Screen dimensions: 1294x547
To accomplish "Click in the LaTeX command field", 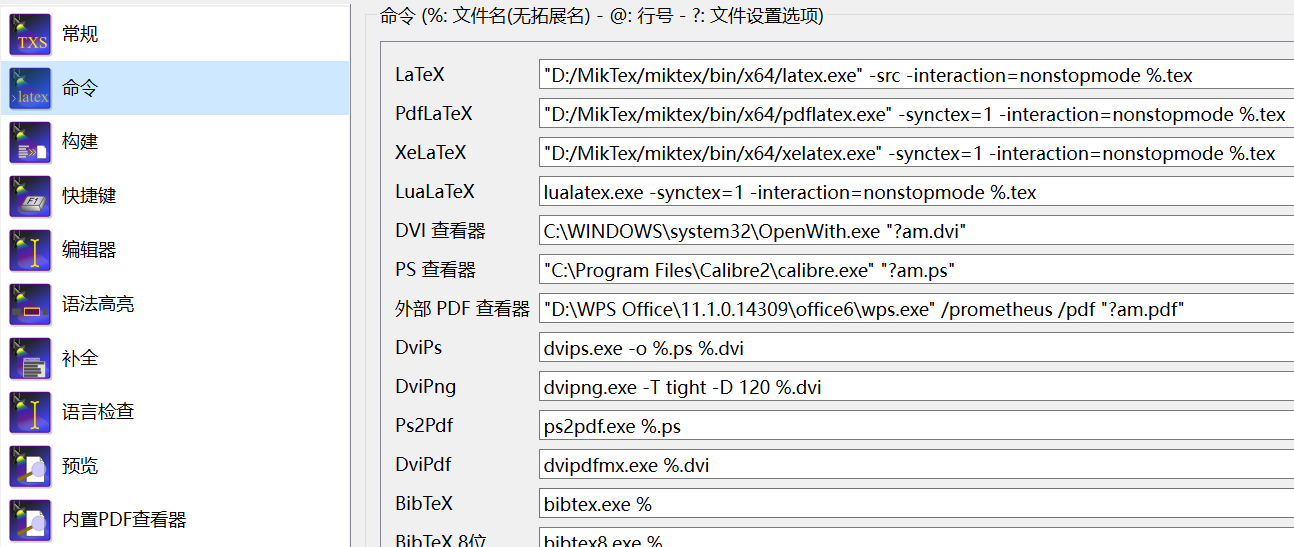I will tap(916, 75).
